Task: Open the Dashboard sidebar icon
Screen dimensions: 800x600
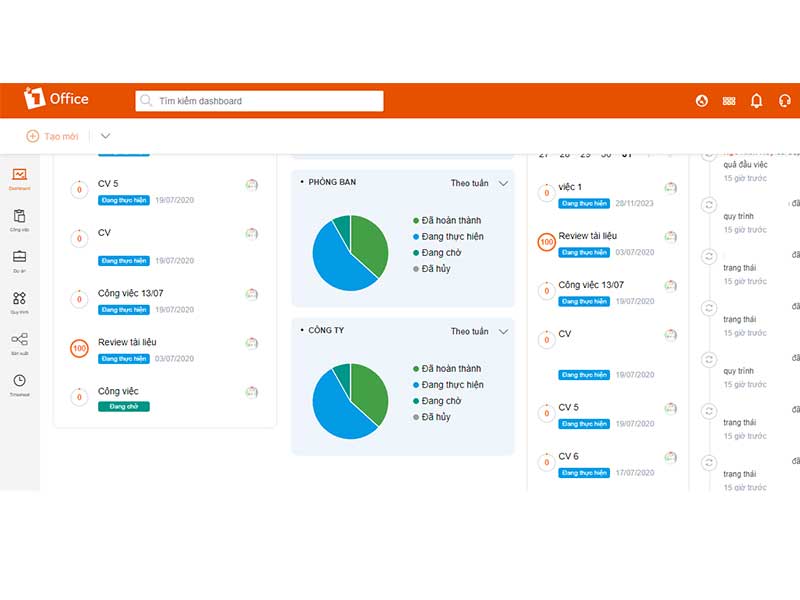Action: pos(19,179)
